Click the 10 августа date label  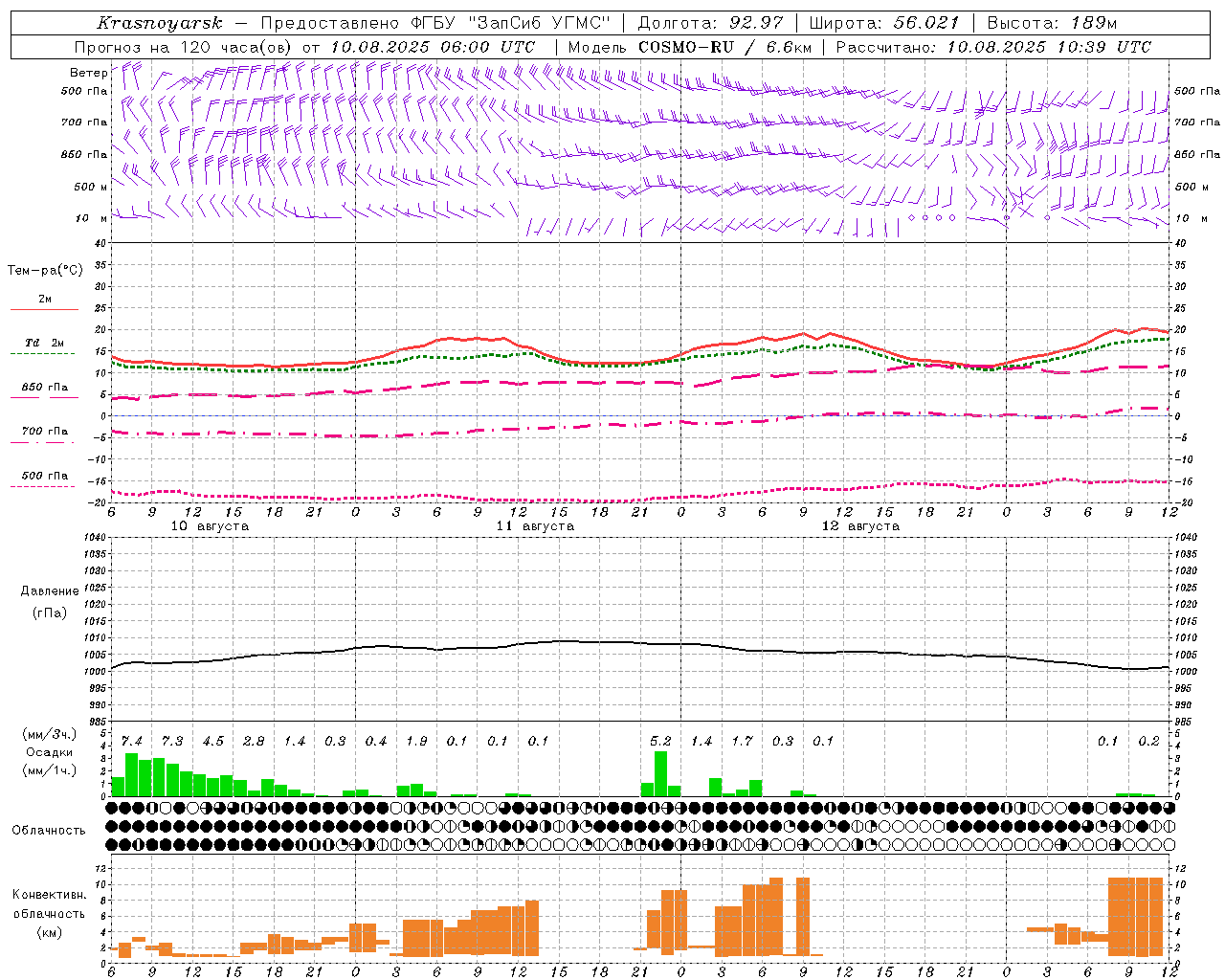pos(210,526)
